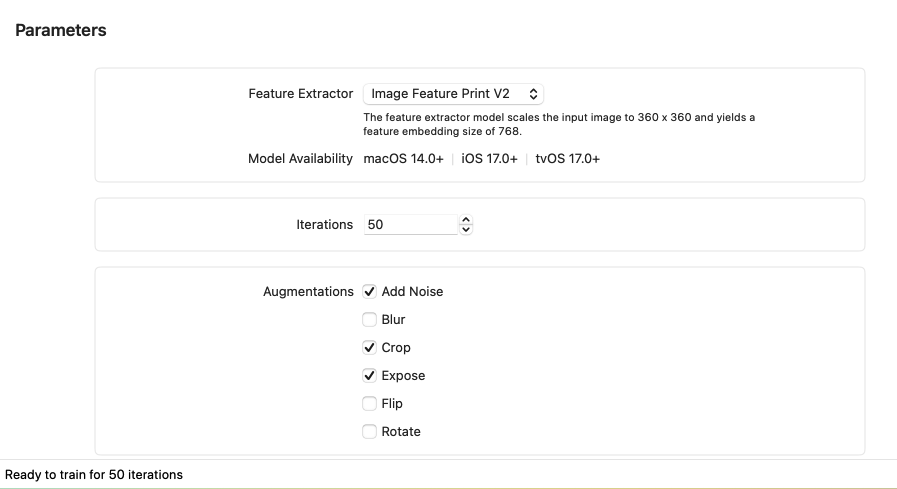Screen dimensions: 897x489
Task: Click the feature extractor description text
Action: [558, 124]
